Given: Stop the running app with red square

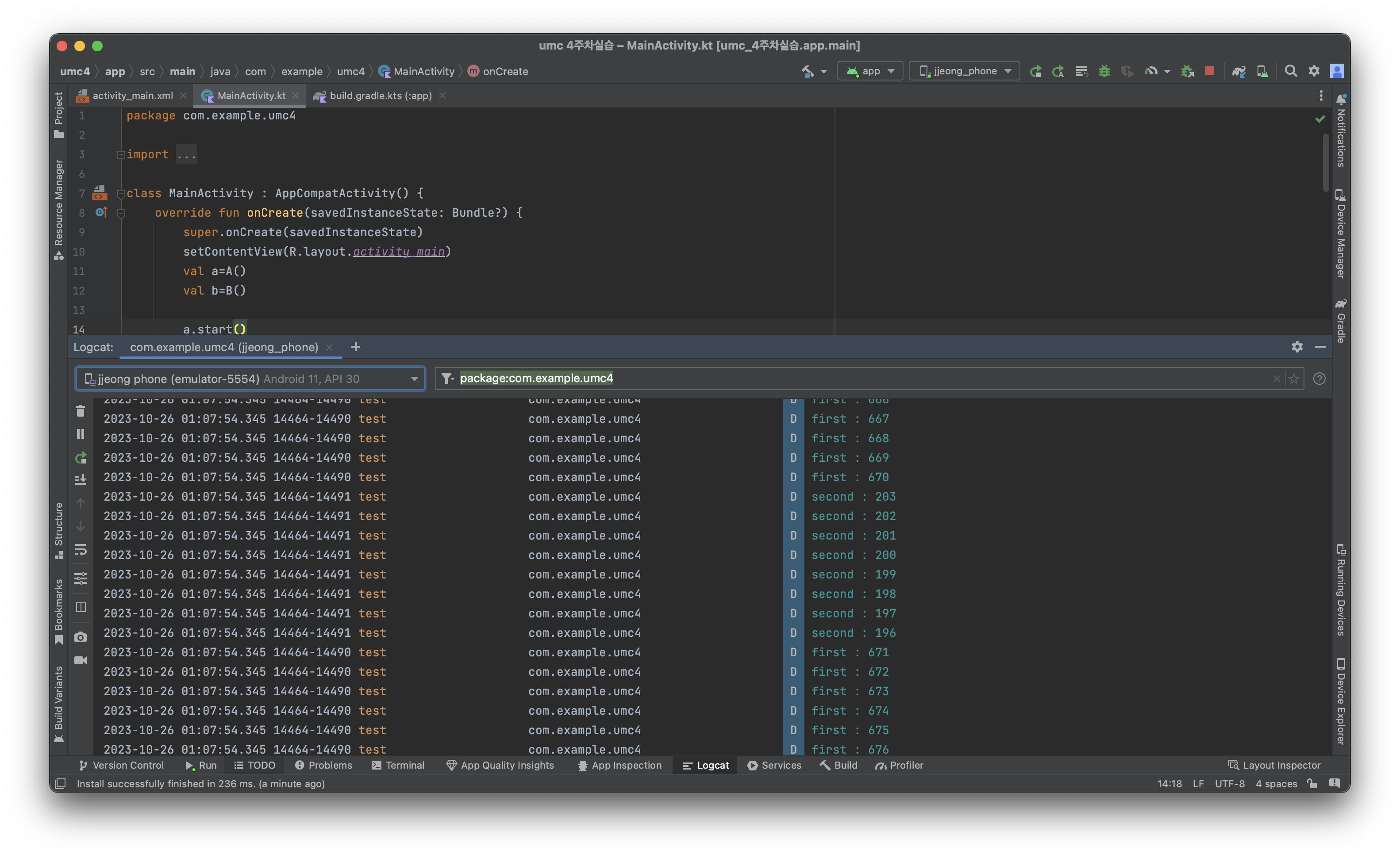Looking at the screenshot, I should click(1210, 71).
